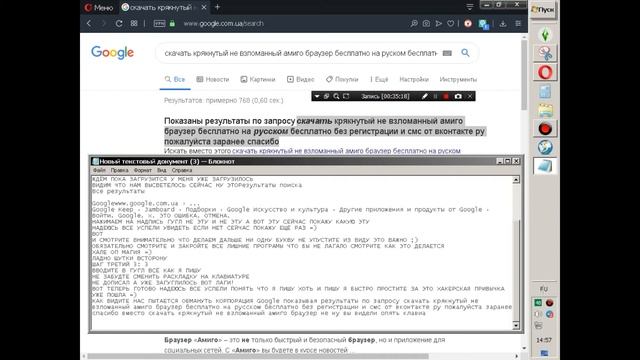Screen dimensions: 640x360
Task: Switch to the Новости tab
Action: point(213,79)
